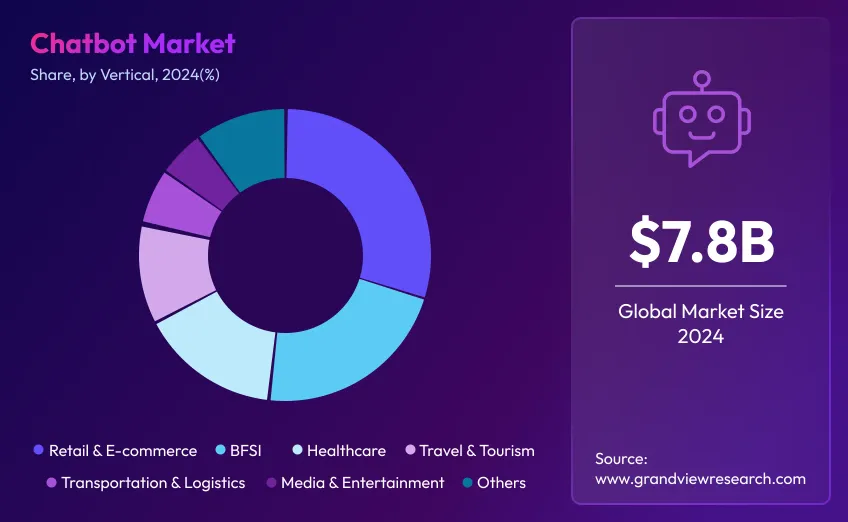The image size is (848, 522).
Task: Select the Others legend label
Action: pos(501,483)
